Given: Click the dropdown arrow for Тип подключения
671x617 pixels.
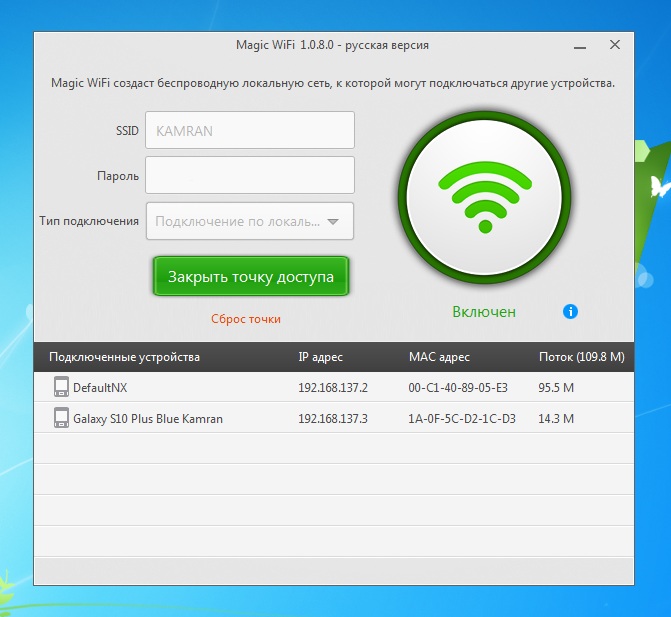Looking at the screenshot, I should (334, 222).
